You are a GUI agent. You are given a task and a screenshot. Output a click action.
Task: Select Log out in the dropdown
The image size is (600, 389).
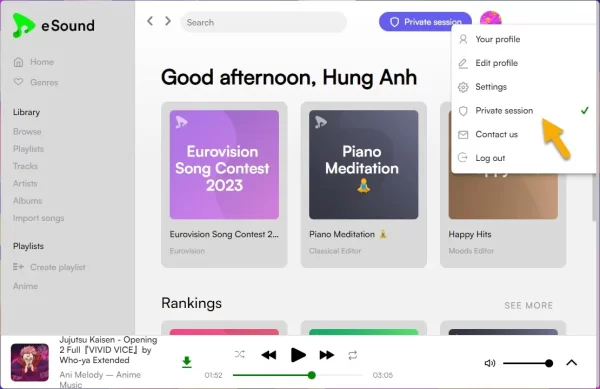[523, 158]
